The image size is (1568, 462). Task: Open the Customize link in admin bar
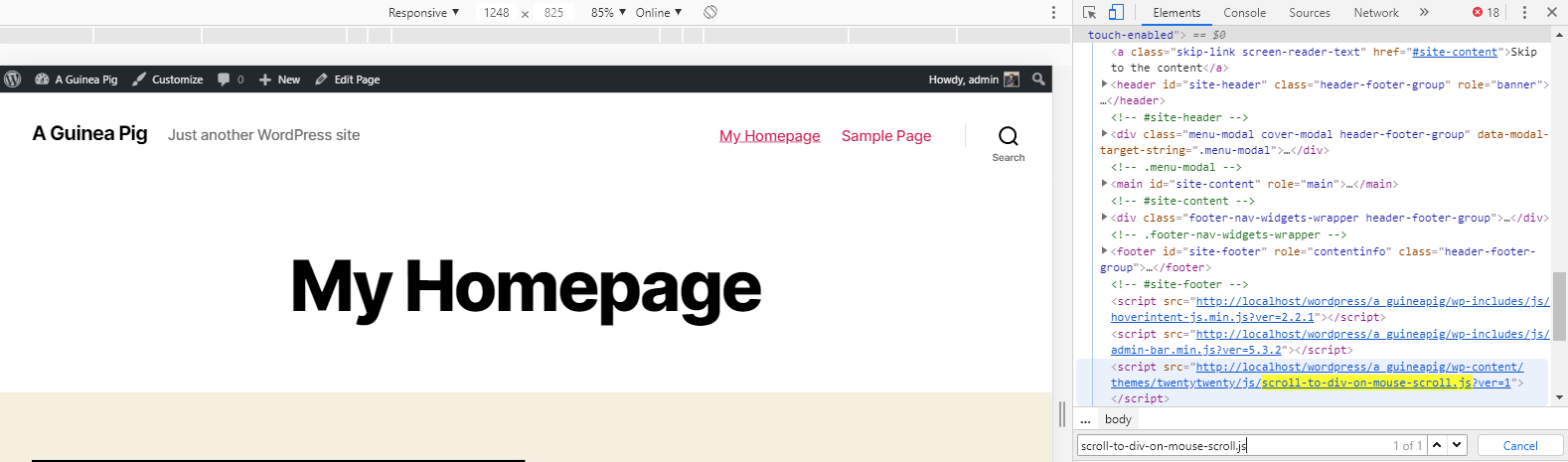168,79
